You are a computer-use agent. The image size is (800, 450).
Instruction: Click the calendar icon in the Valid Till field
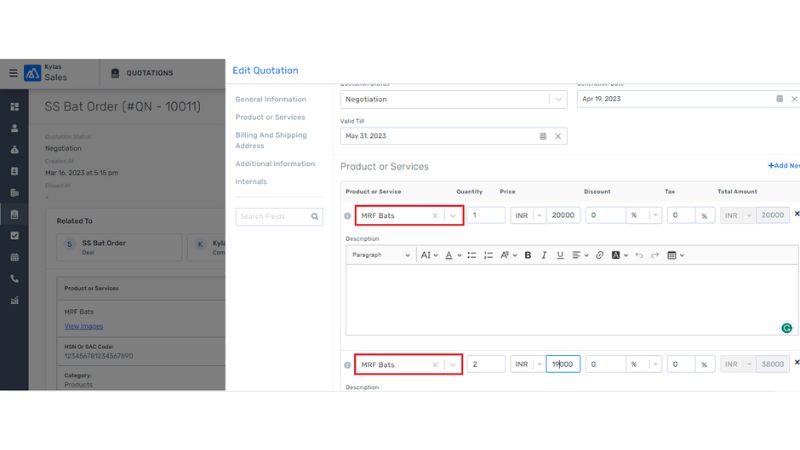tap(543, 136)
